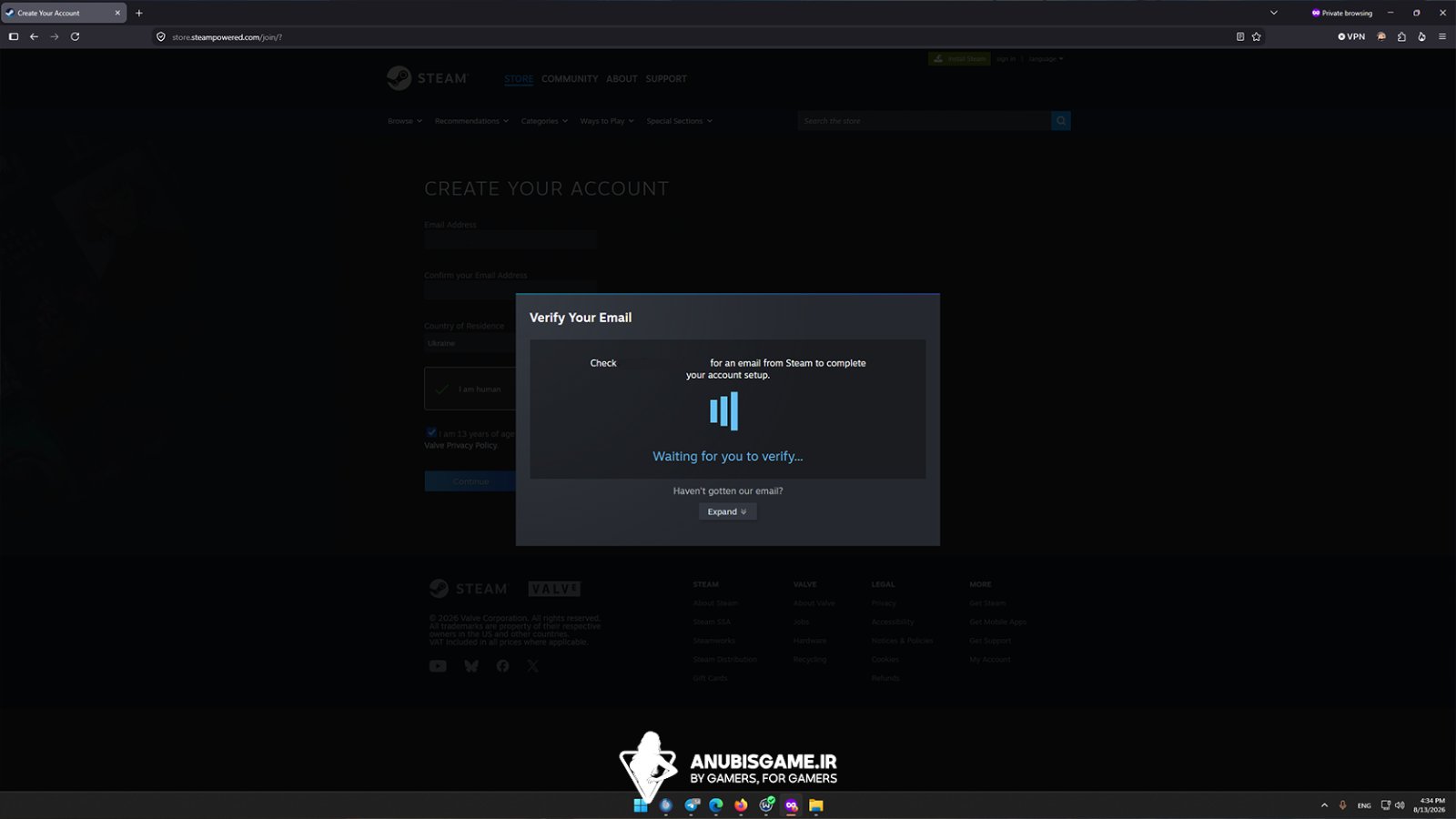Click the flame icon to end private session
Image resolution: width=1456 pixels, height=819 pixels.
(1421, 36)
